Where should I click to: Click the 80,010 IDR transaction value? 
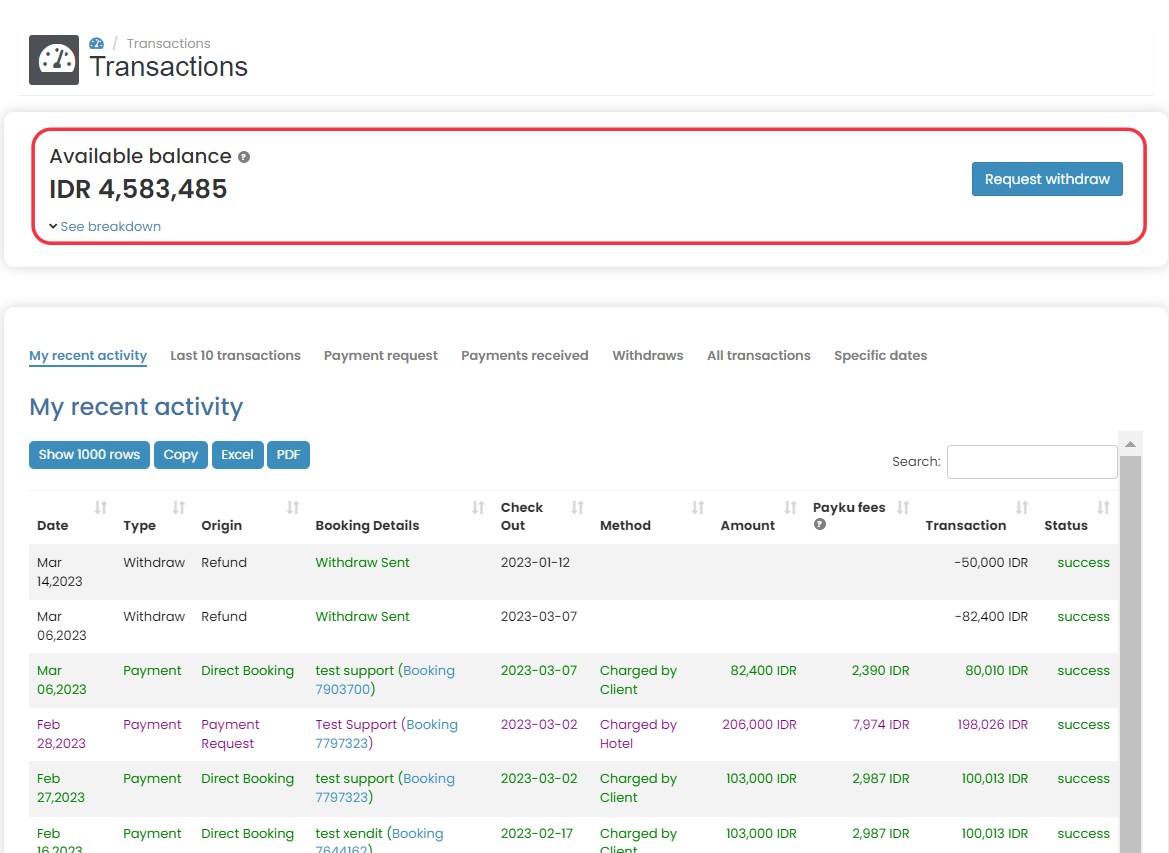point(996,670)
